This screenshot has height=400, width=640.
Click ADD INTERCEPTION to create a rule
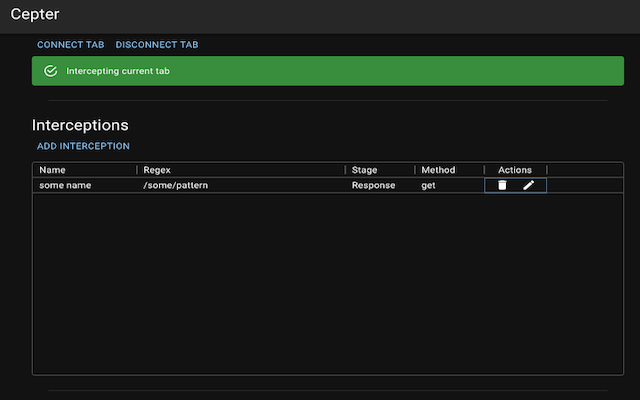click(x=83, y=146)
